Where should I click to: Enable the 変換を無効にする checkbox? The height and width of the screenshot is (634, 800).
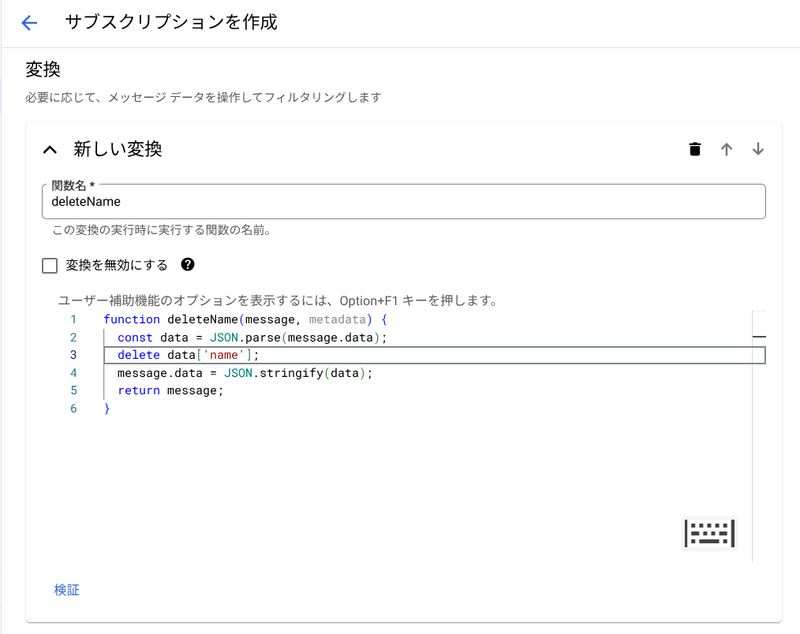pos(49,266)
